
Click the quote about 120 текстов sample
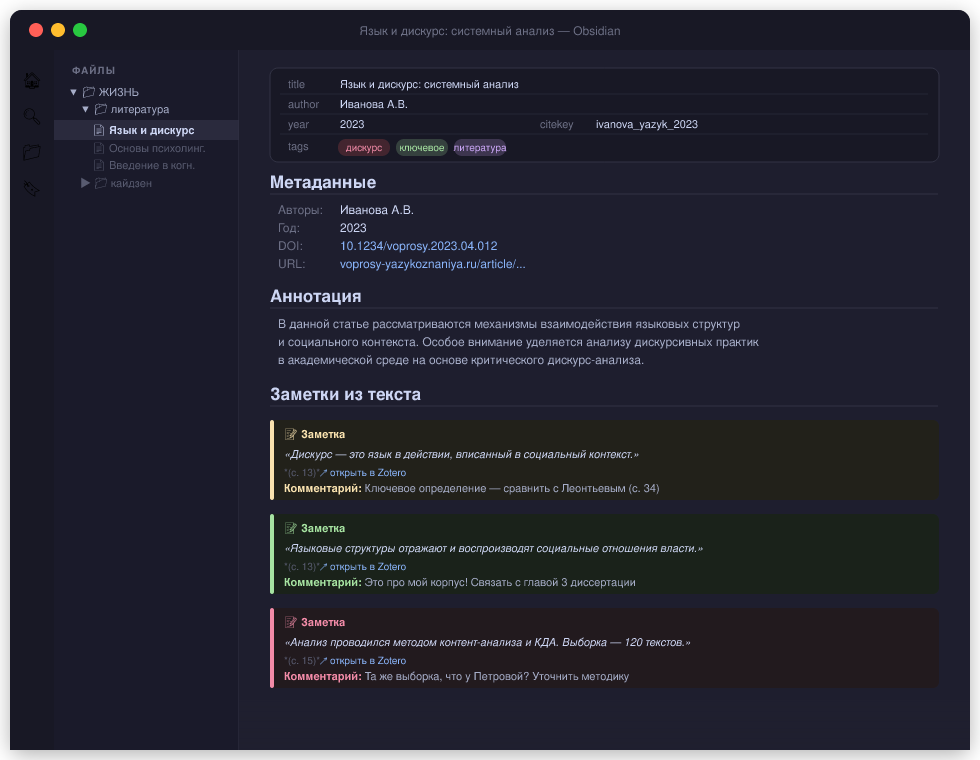pyautogui.click(x=487, y=642)
